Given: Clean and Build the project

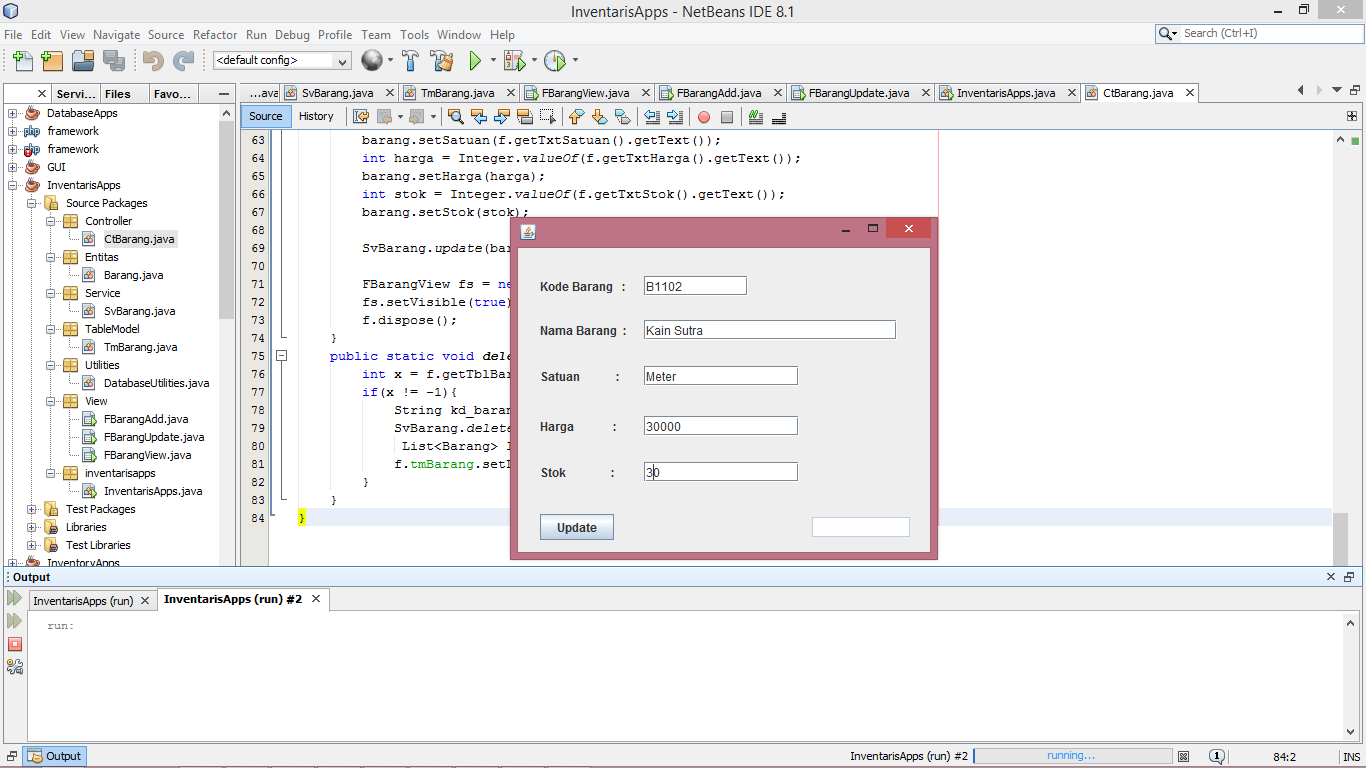Looking at the screenshot, I should (x=441, y=60).
